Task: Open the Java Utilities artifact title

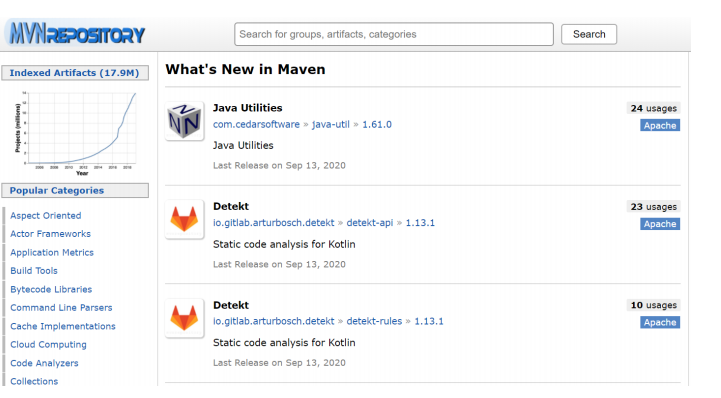Action: 247,108
